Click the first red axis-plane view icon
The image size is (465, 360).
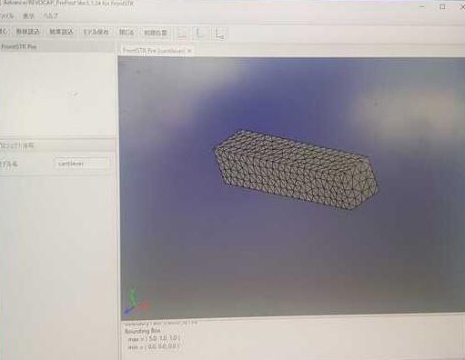pyautogui.click(x=182, y=33)
